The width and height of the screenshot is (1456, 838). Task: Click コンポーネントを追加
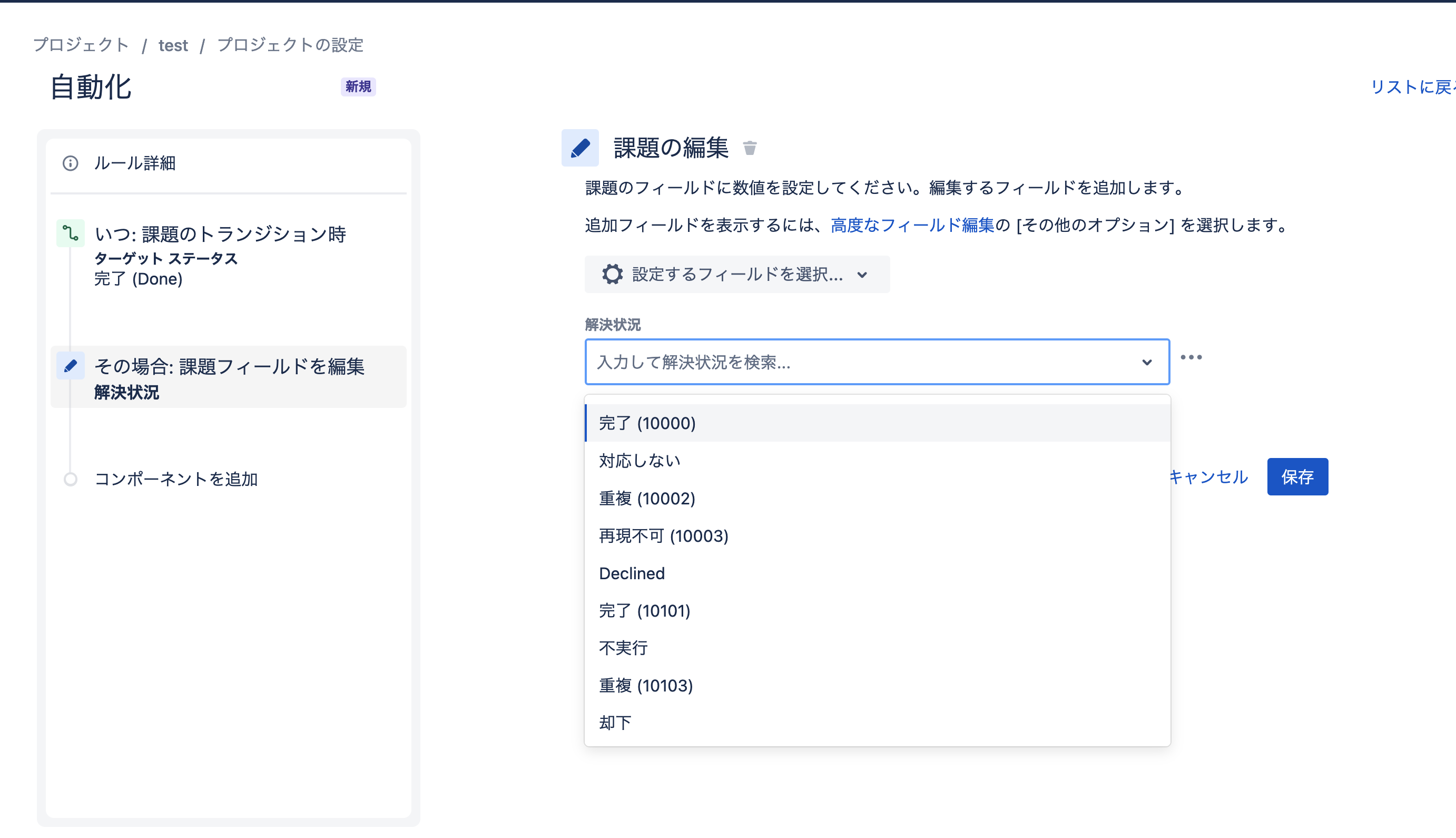point(175,479)
